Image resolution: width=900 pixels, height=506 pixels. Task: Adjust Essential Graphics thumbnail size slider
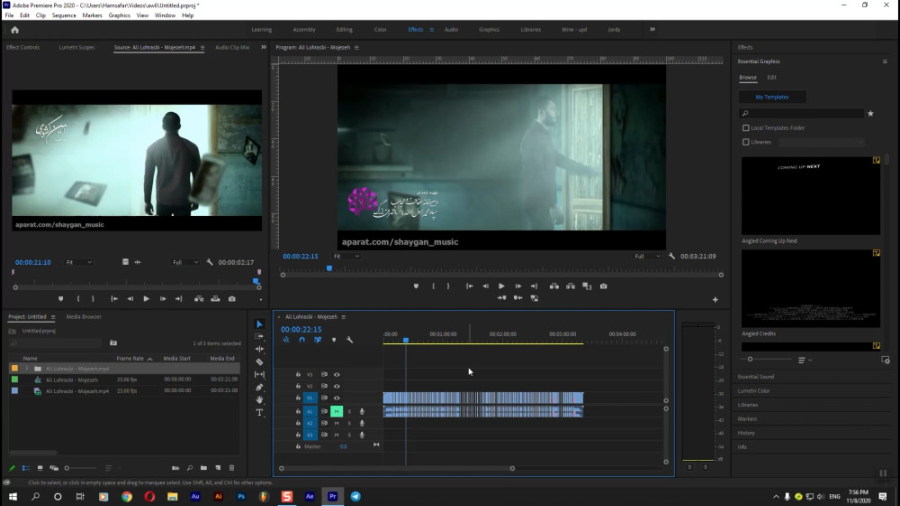point(766,359)
